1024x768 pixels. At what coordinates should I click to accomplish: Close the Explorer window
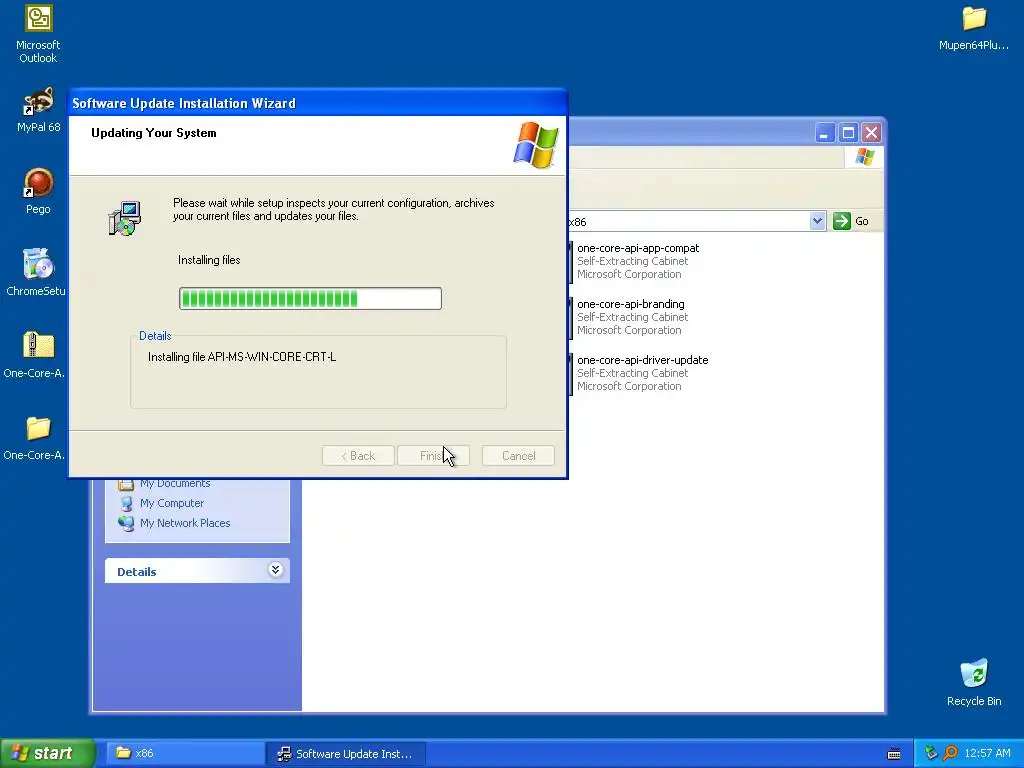tap(871, 133)
